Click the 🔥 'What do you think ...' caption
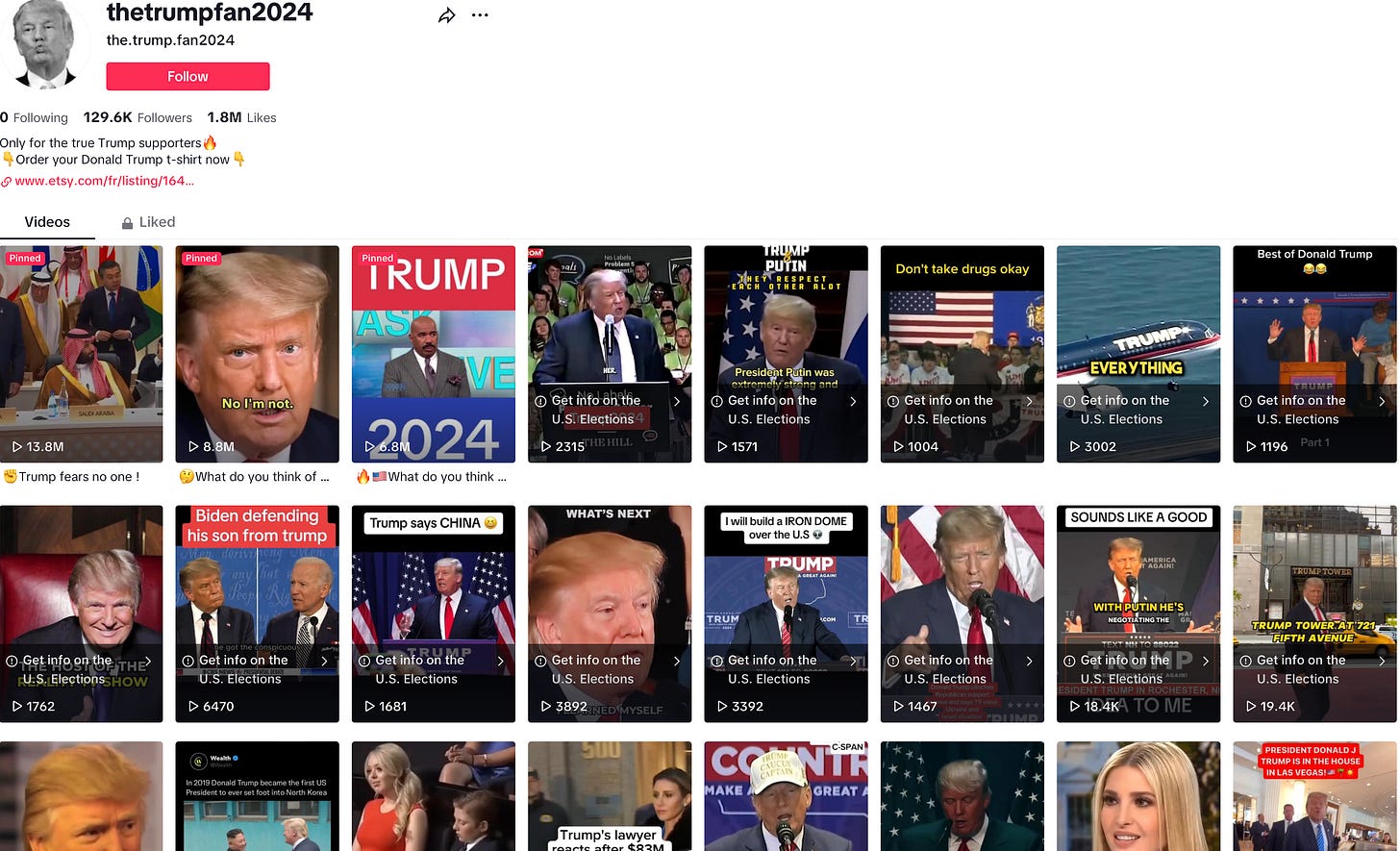 (431, 477)
